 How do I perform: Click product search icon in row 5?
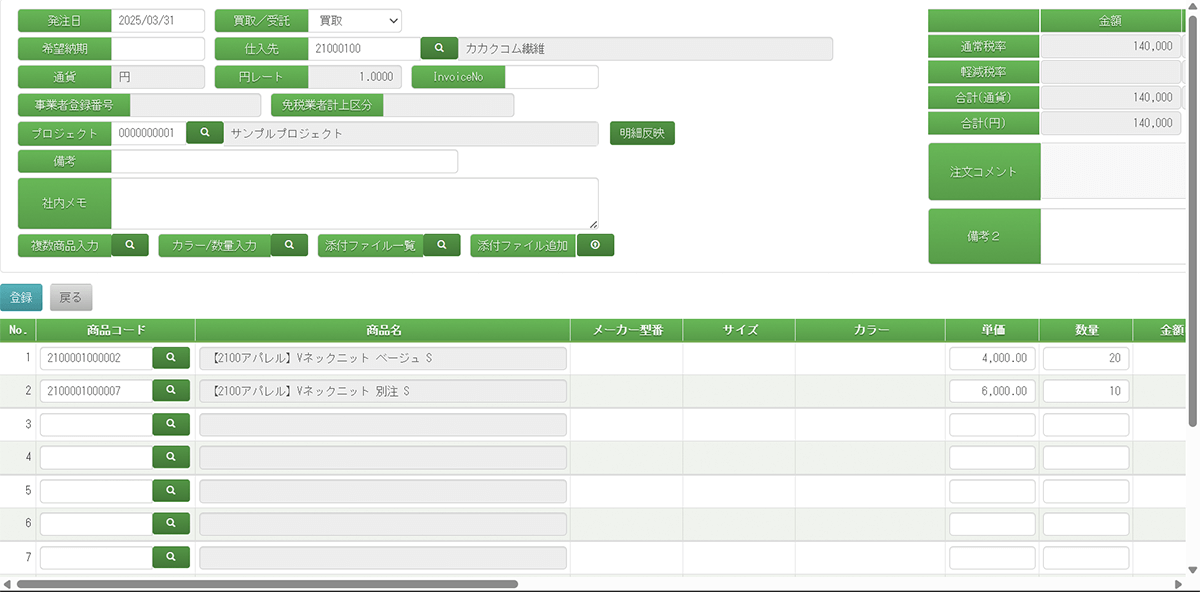(x=171, y=491)
